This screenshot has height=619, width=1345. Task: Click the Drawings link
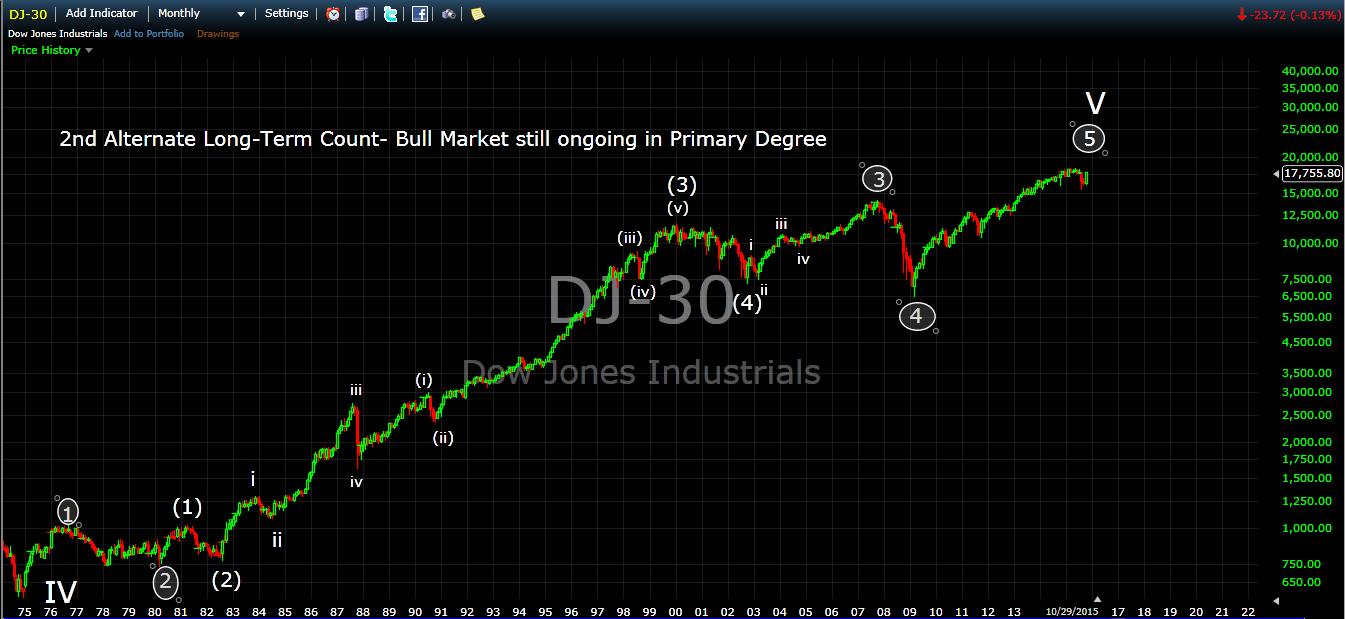(218, 34)
